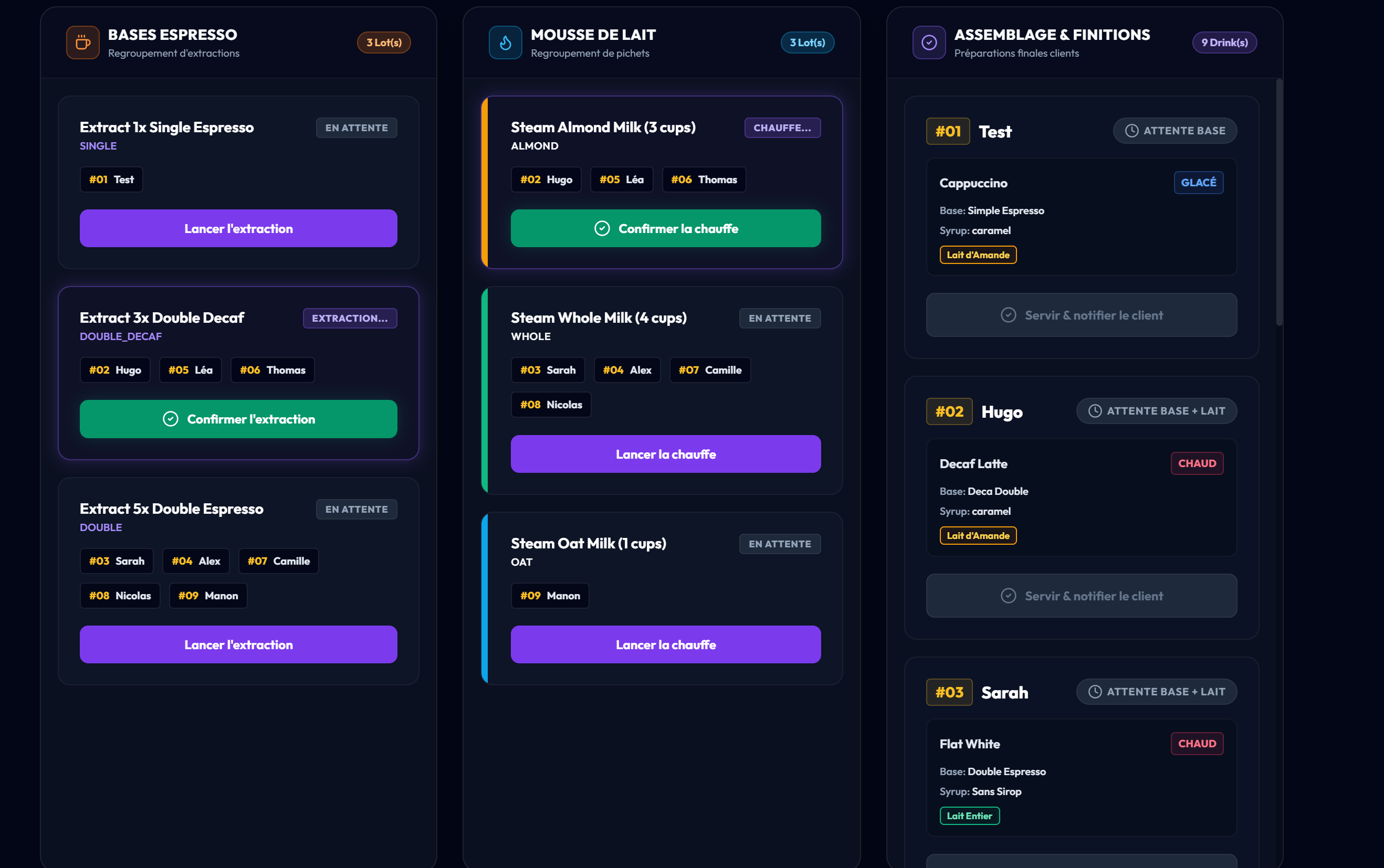The image size is (1384, 868).
Task: Click the flame icon in Mousse de Lait header
Action: coord(506,43)
